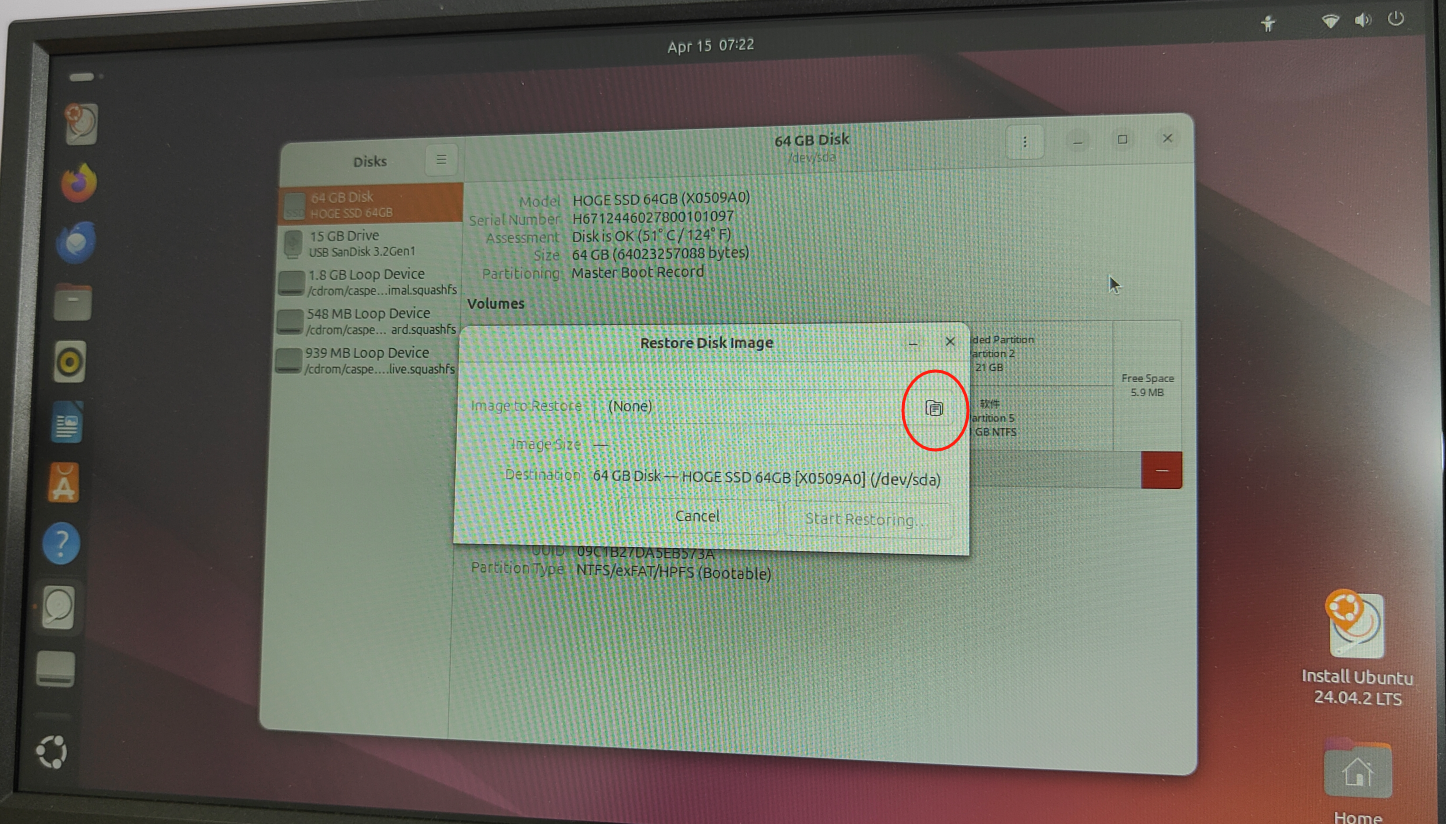This screenshot has height=824, width=1446.
Task: Open the Disks hamburger menu
Action: pos(441,160)
